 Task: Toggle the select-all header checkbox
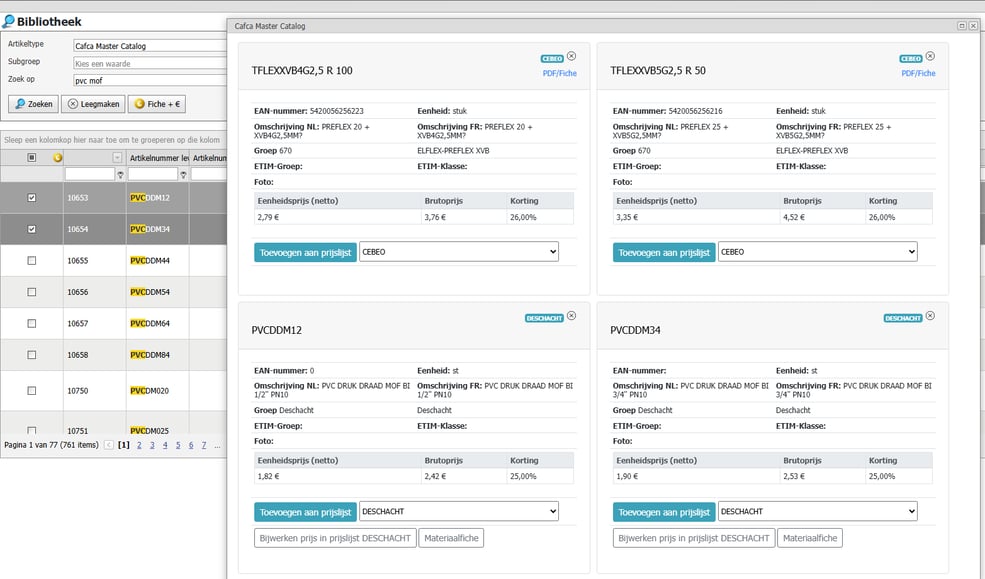31,158
